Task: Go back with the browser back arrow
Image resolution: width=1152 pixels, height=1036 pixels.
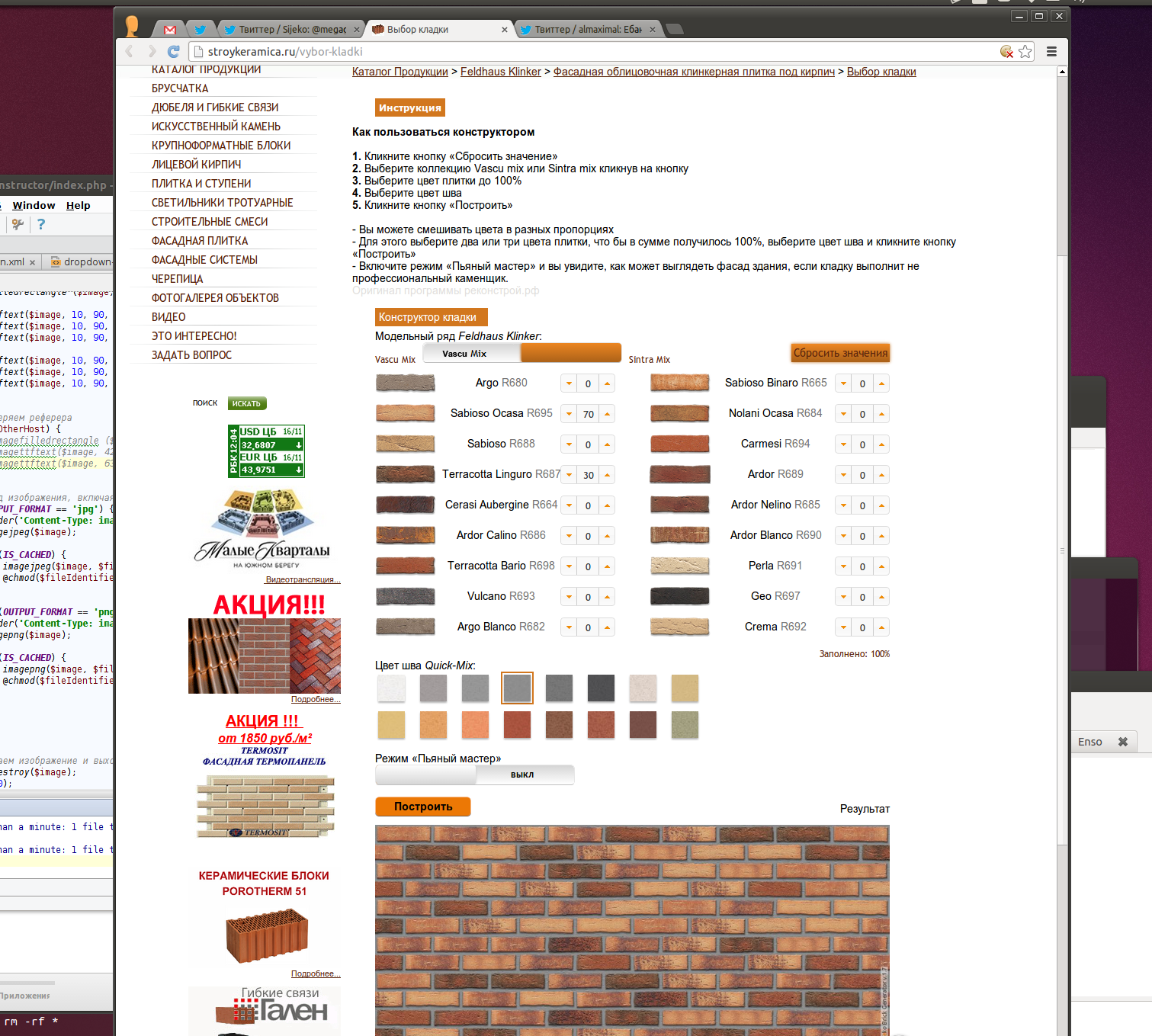Action: (x=130, y=52)
